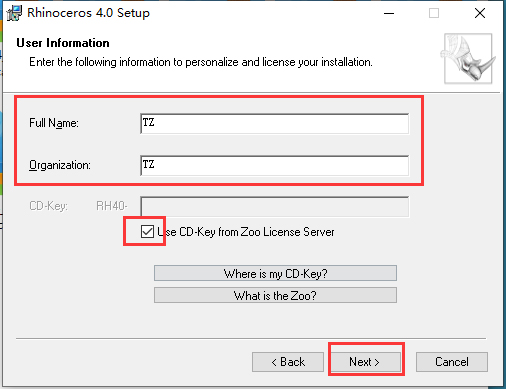Click the greyed-out maximize window button
This screenshot has height=389, width=506.
coord(434,13)
